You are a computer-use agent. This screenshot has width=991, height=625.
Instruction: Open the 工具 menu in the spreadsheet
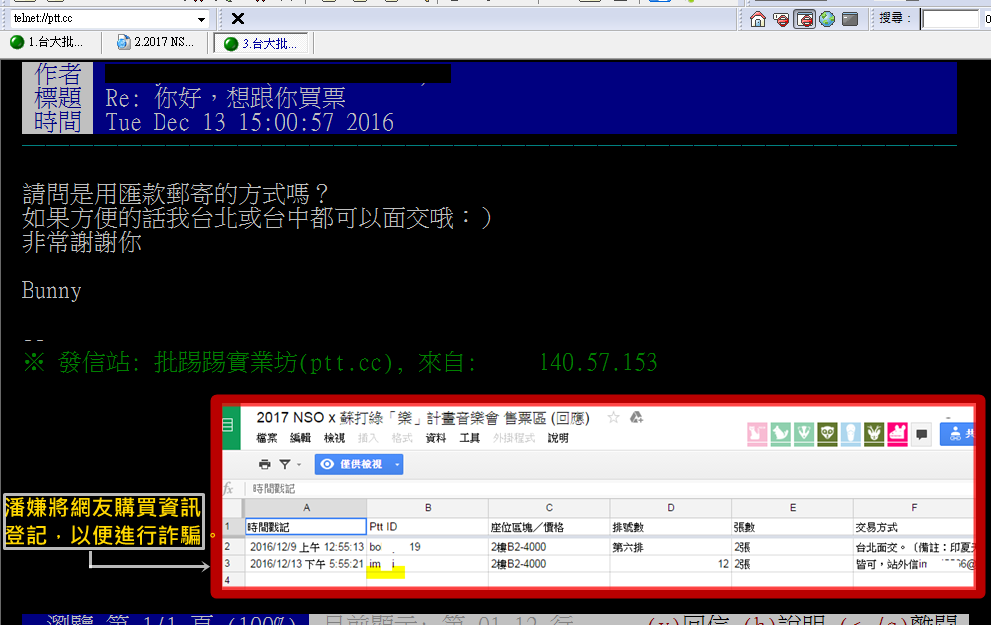click(470, 438)
